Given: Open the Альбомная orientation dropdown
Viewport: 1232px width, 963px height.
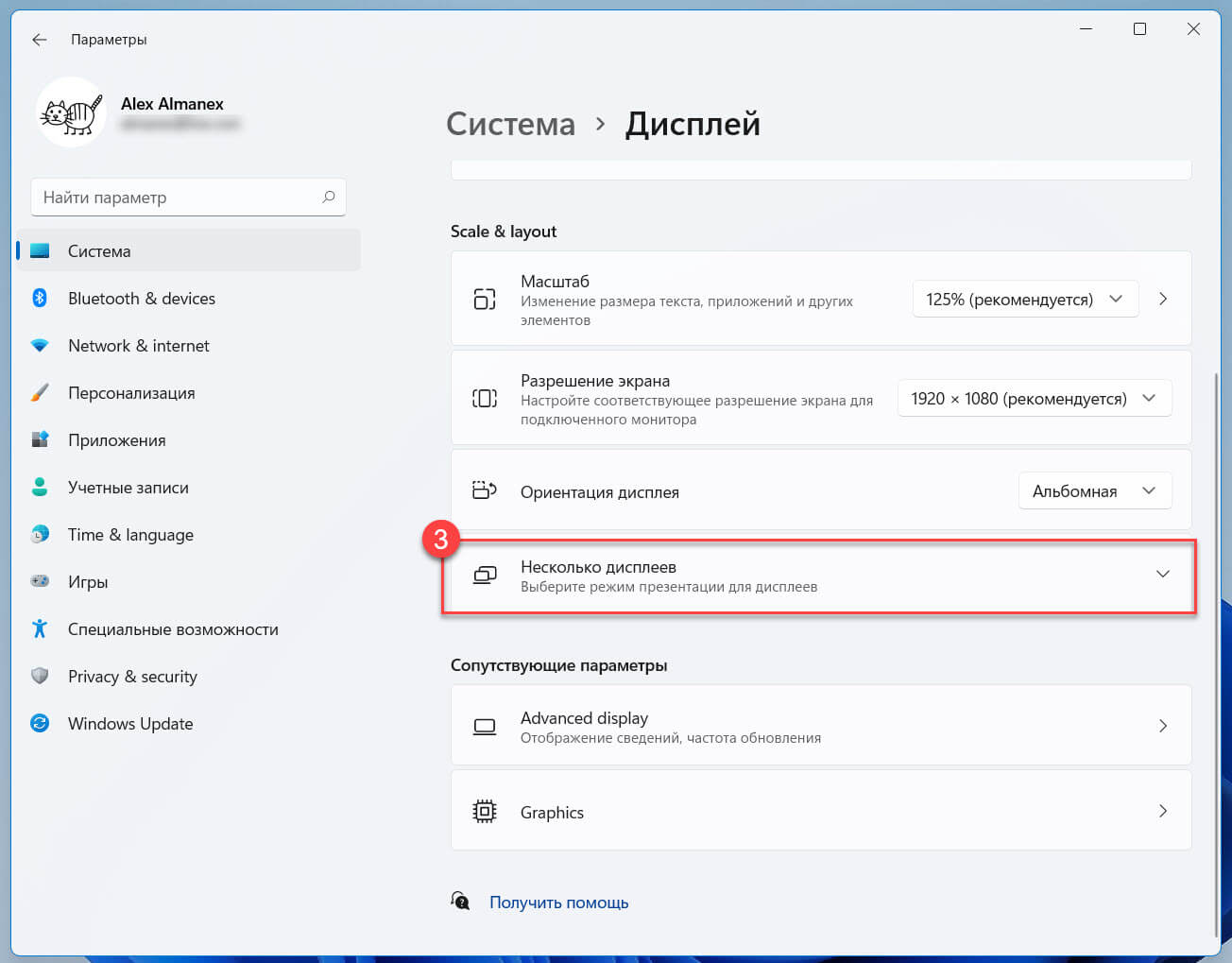Looking at the screenshot, I should coord(1095,491).
